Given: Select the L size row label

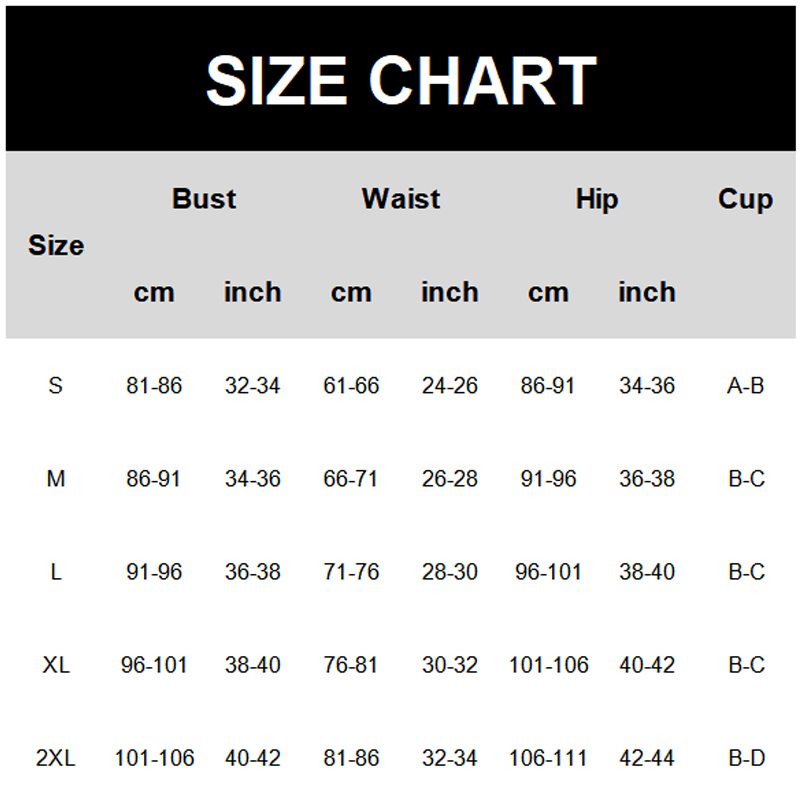Looking at the screenshot, I should [56, 572].
